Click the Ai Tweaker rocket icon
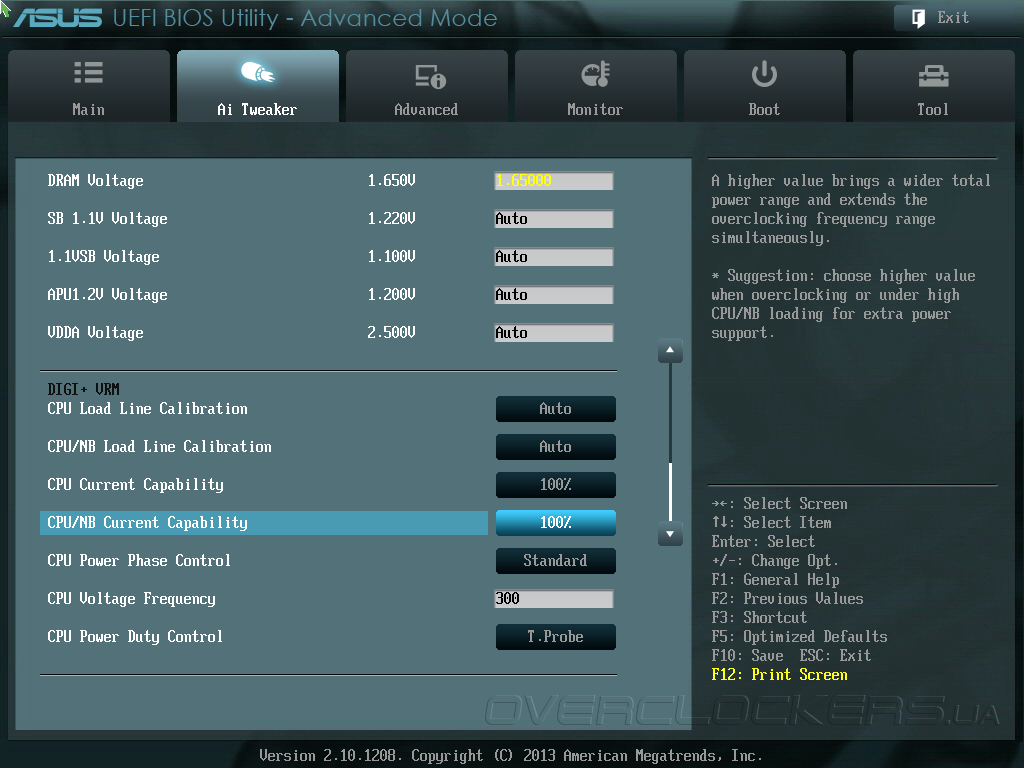The image size is (1024, 768). (257, 72)
